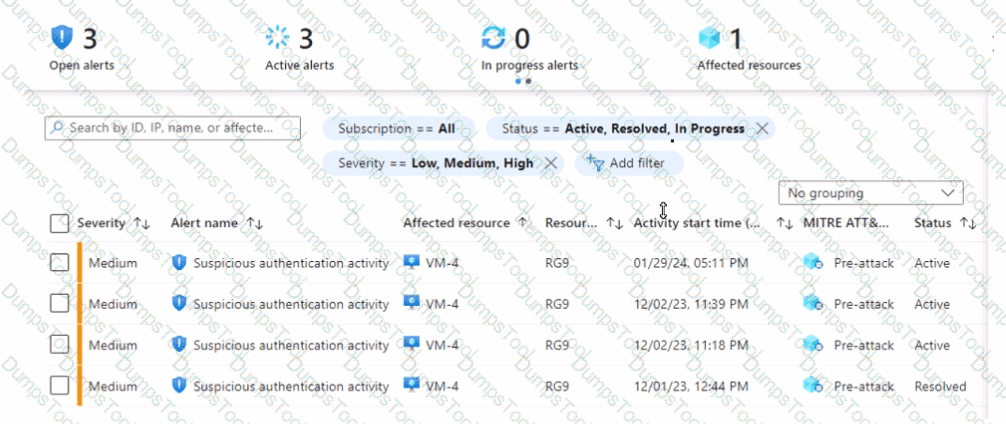Open VM-4 resource in 01/29/24 row
The width and height of the screenshot is (1006, 424).
click(x=442, y=263)
